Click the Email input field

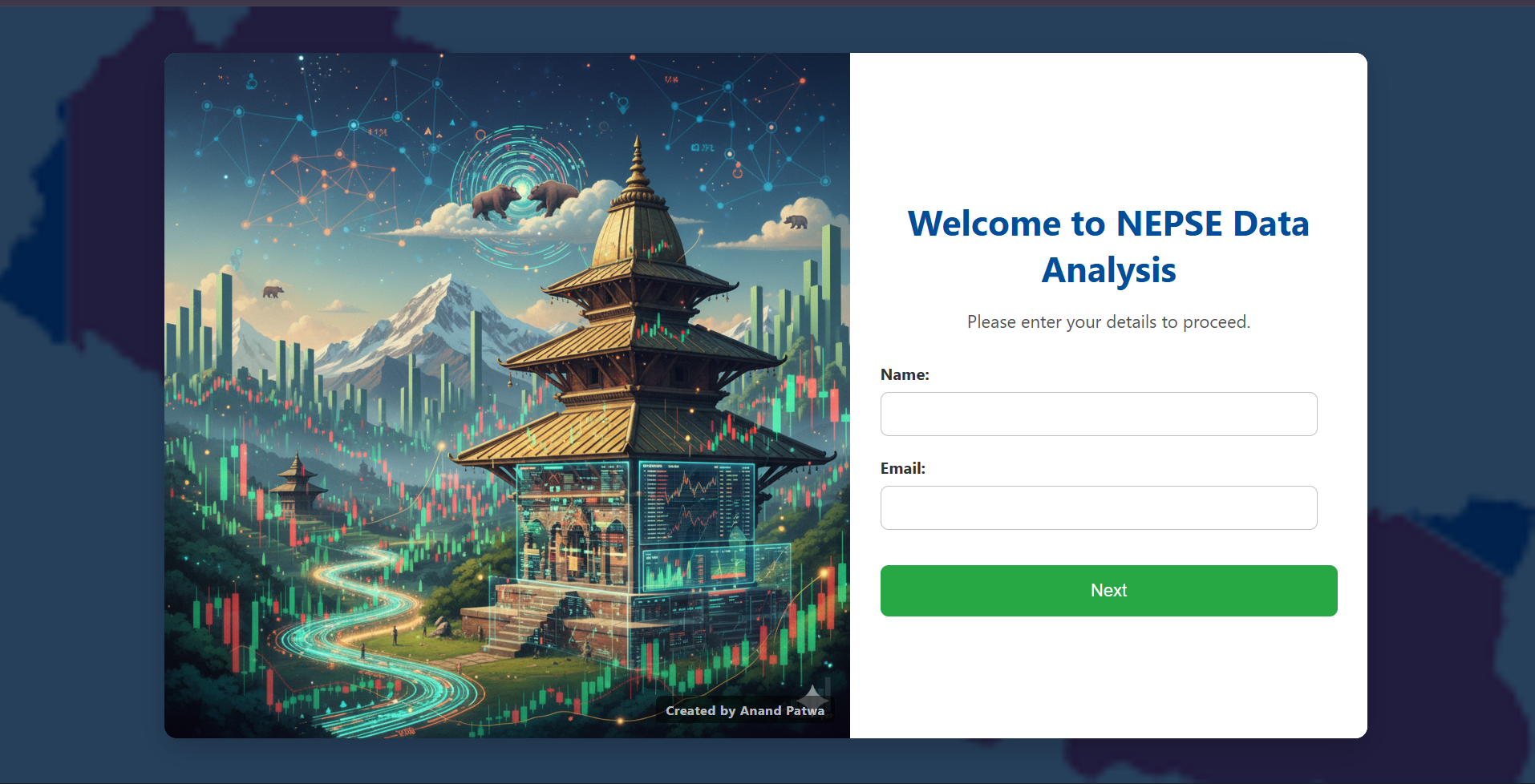coord(1099,507)
